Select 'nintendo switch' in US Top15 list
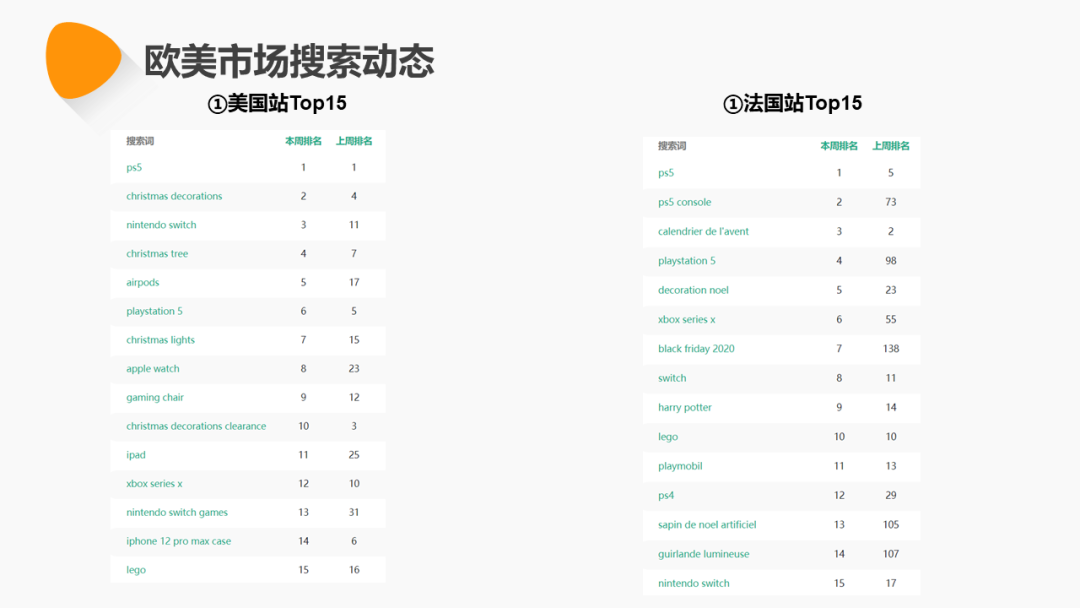1080x608 pixels. click(161, 225)
